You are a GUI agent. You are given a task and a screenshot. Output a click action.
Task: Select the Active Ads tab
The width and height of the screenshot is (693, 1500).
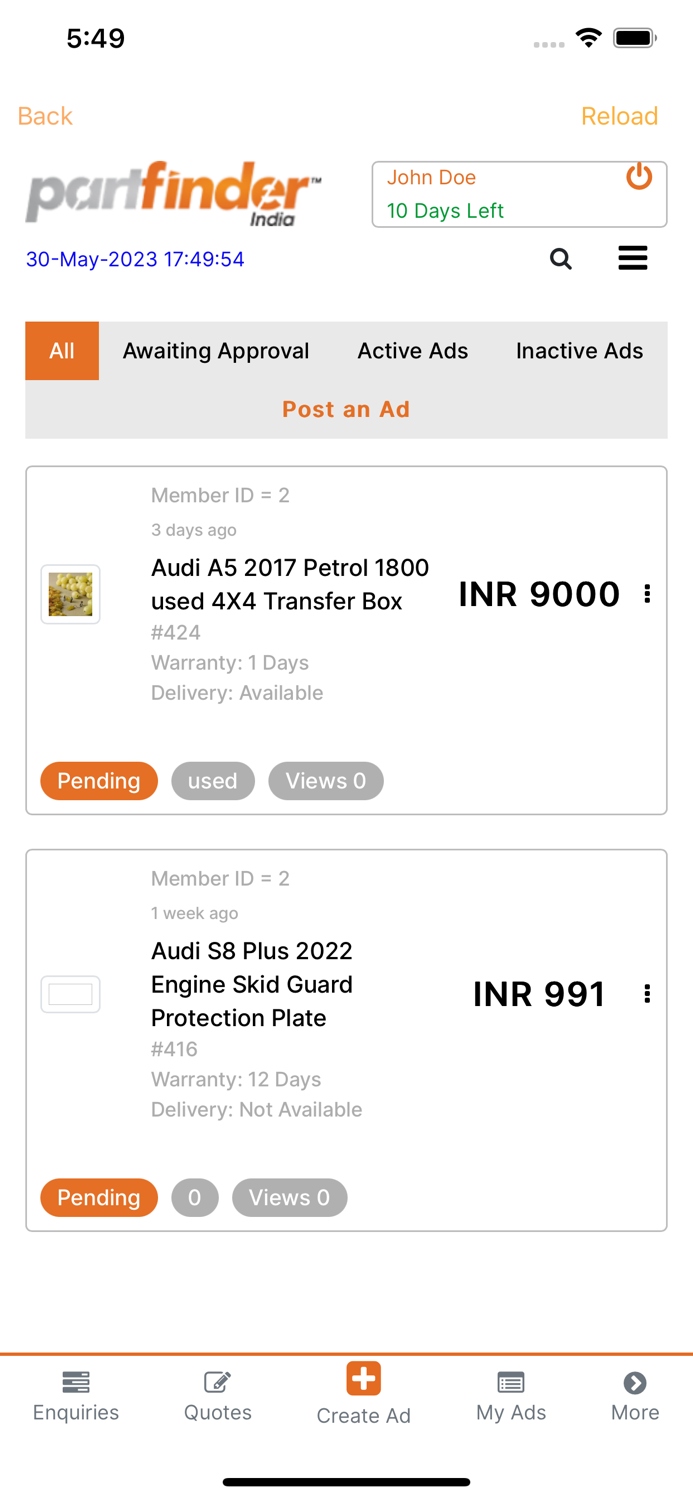click(x=412, y=351)
